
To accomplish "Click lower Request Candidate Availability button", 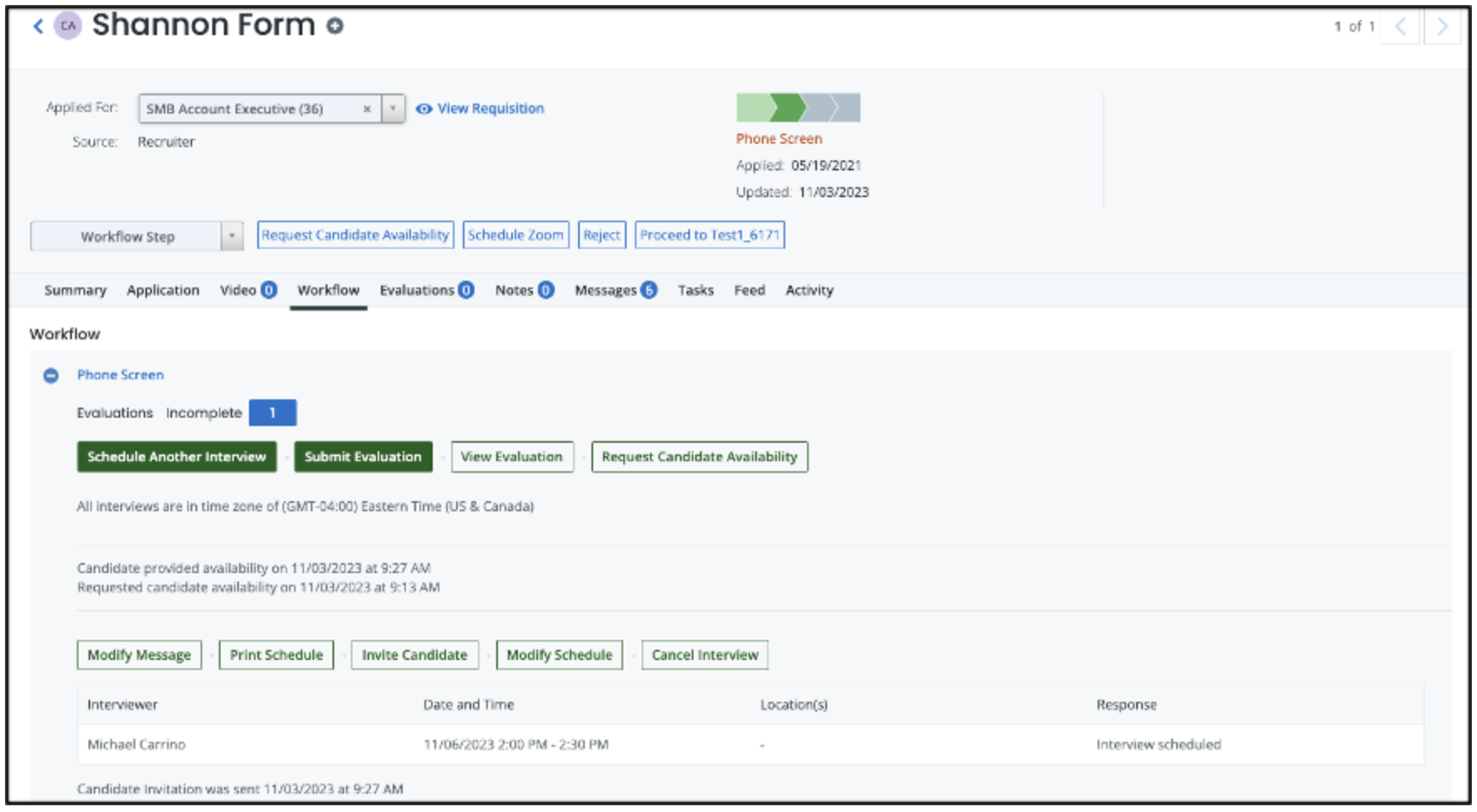I will point(699,457).
